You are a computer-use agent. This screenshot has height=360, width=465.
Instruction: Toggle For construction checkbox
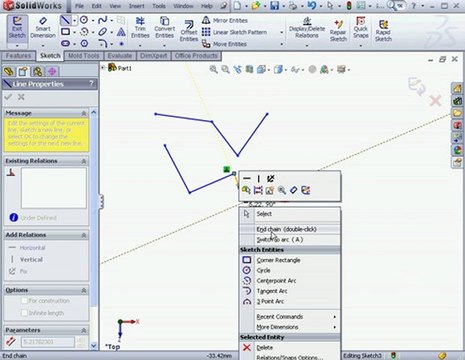tap(24, 301)
